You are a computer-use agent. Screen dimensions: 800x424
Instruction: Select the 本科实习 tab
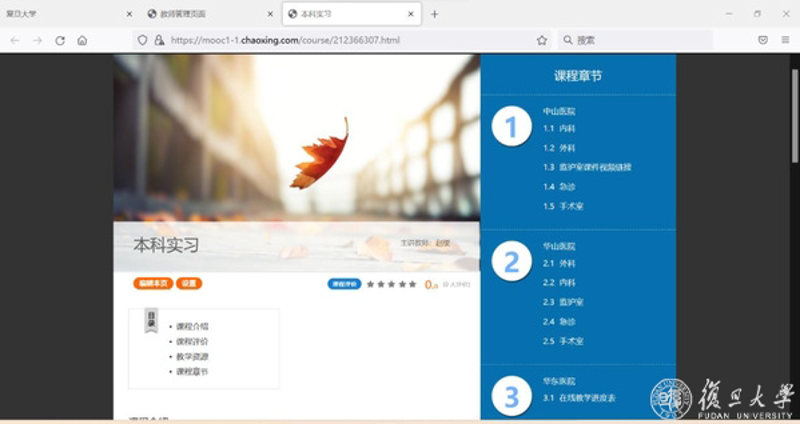click(352, 14)
